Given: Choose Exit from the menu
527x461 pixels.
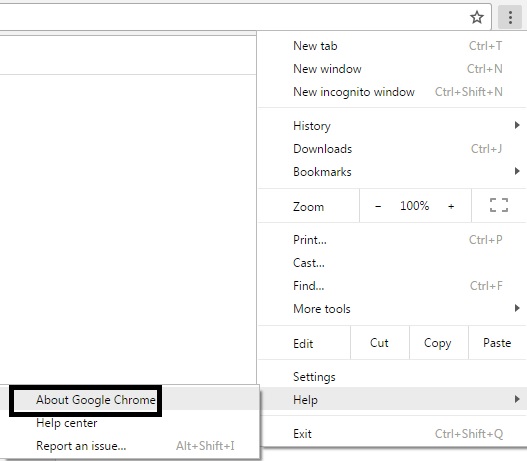Looking at the screenshot, I should point(392,433).
